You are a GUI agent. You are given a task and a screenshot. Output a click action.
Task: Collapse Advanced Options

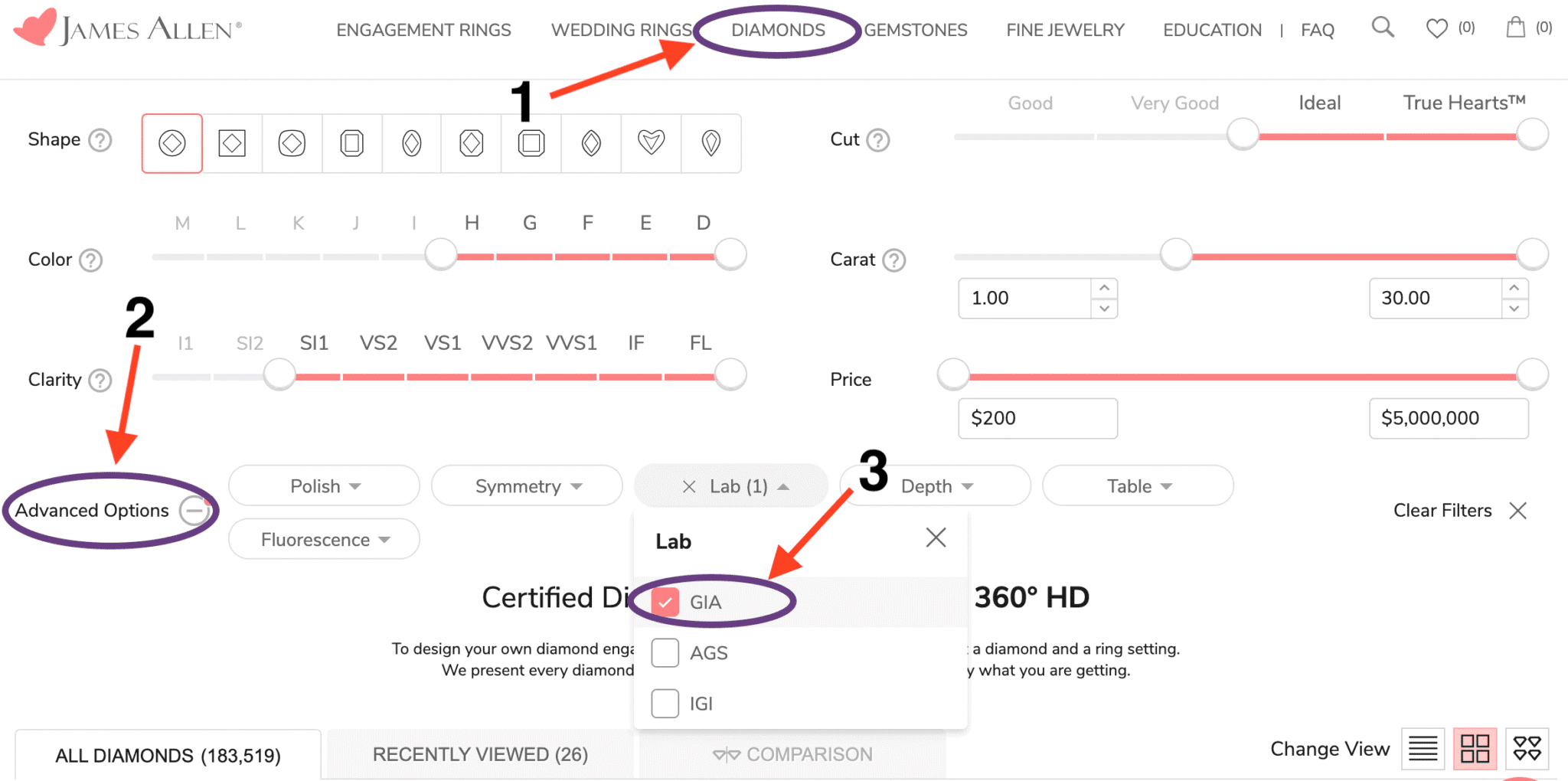pyautogui.click(x=194, y=511)
